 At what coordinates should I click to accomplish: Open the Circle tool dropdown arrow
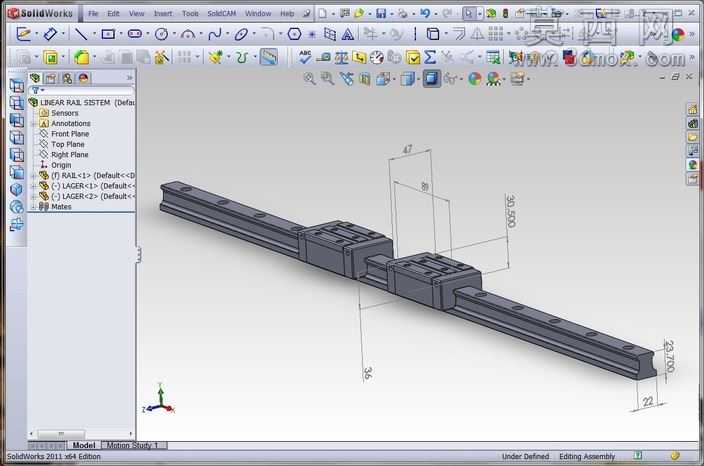174,34
